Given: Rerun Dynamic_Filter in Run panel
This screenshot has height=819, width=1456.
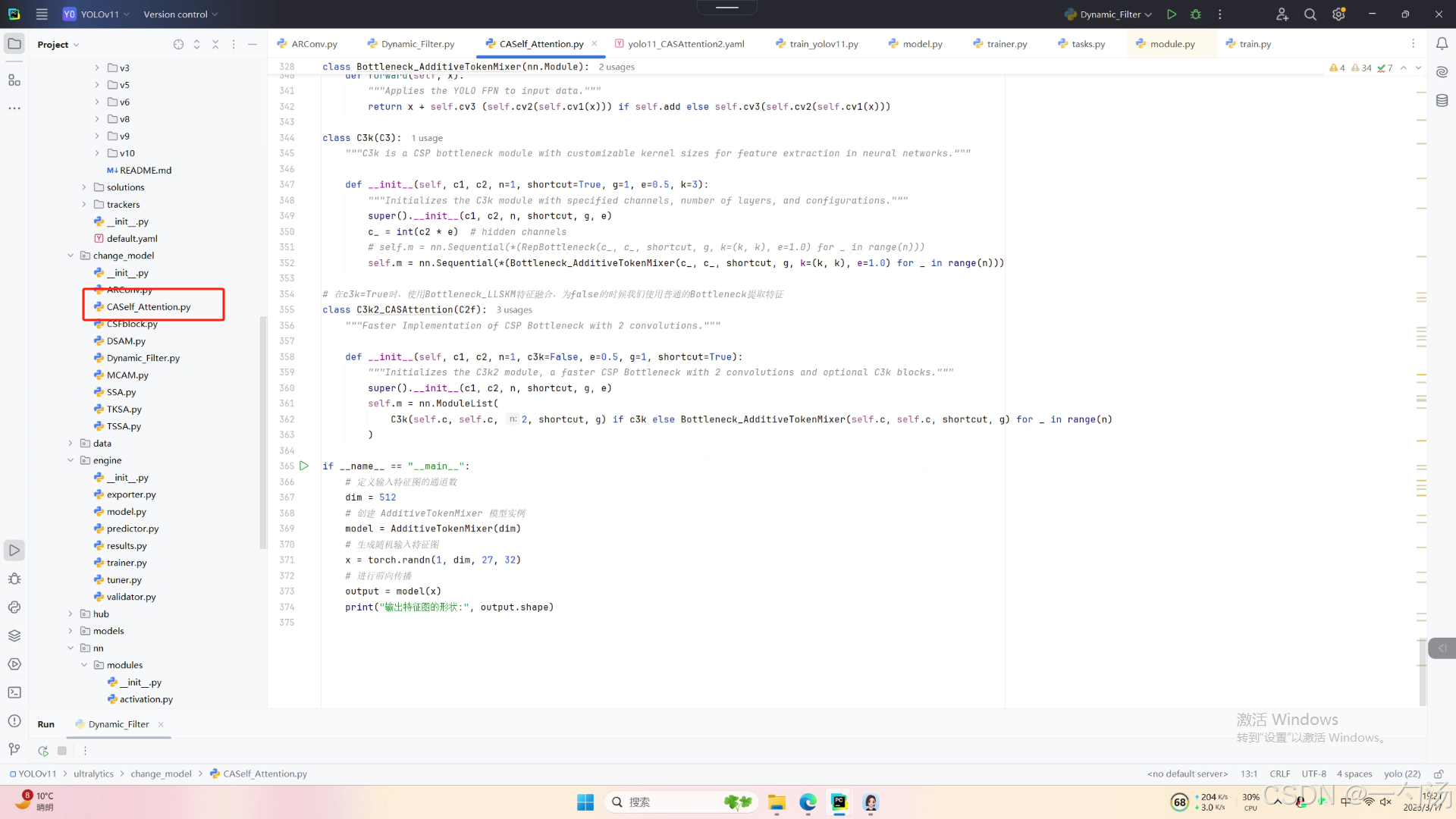Looking at the screenshot, I should click(43, 751).
